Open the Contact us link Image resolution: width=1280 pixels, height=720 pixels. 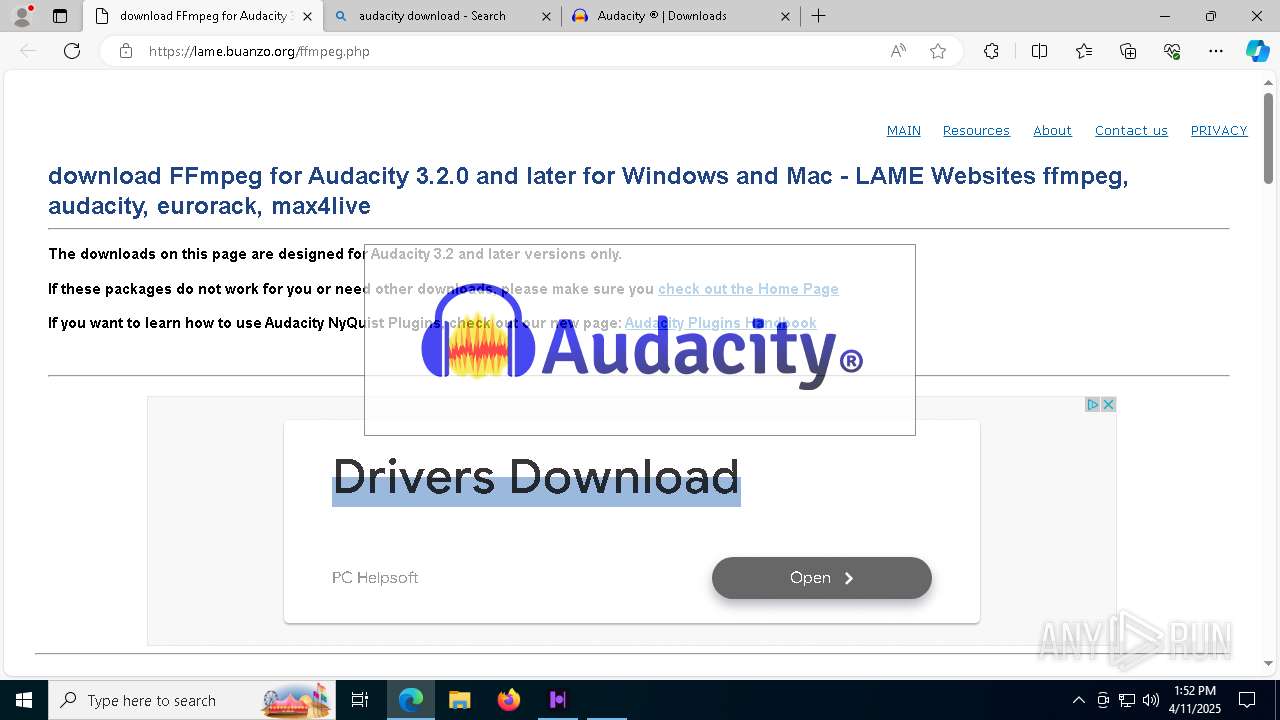coord(1131,131)
